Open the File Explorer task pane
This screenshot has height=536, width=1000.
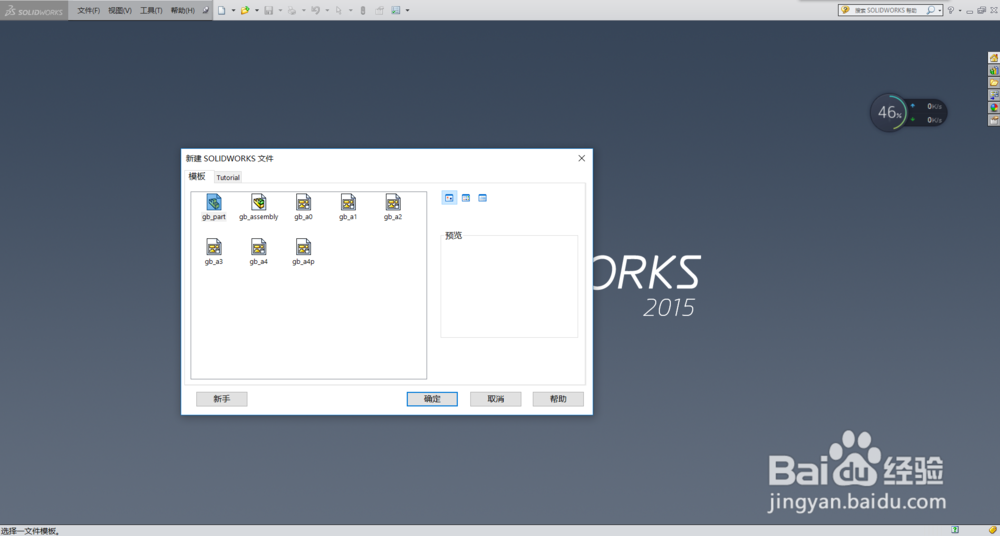[994, 82]
